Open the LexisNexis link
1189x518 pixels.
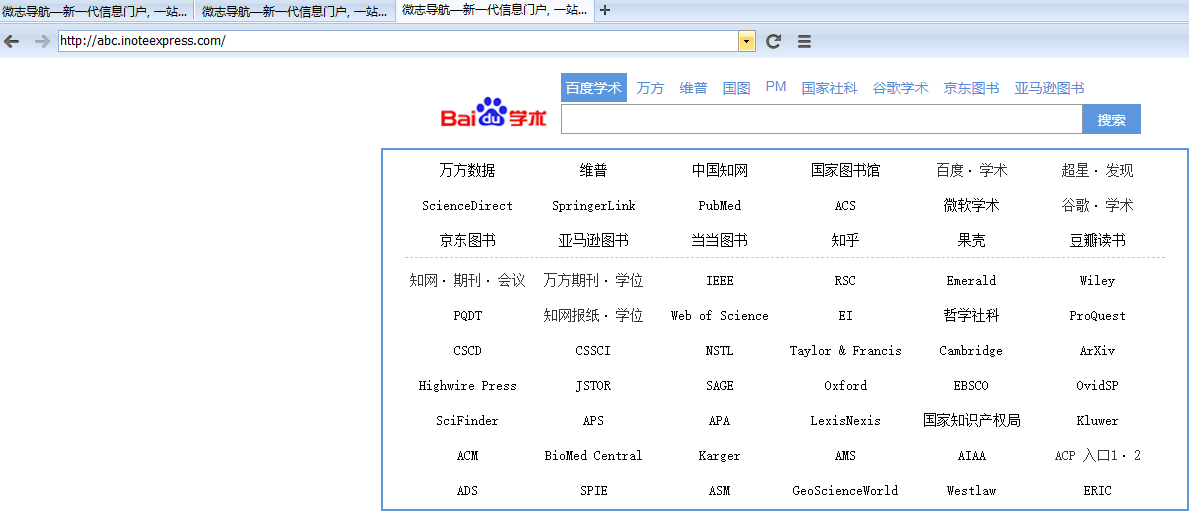coord(845,420)
